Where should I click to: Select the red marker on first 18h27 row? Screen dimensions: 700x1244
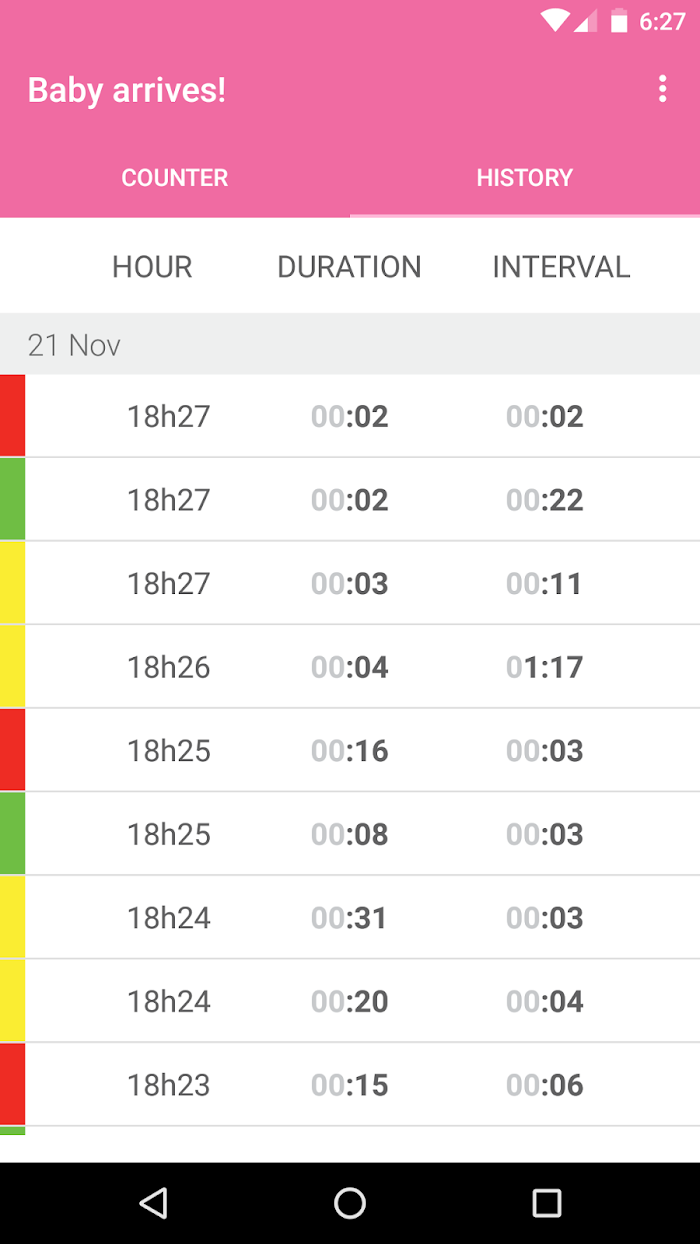tap(12, 416)
